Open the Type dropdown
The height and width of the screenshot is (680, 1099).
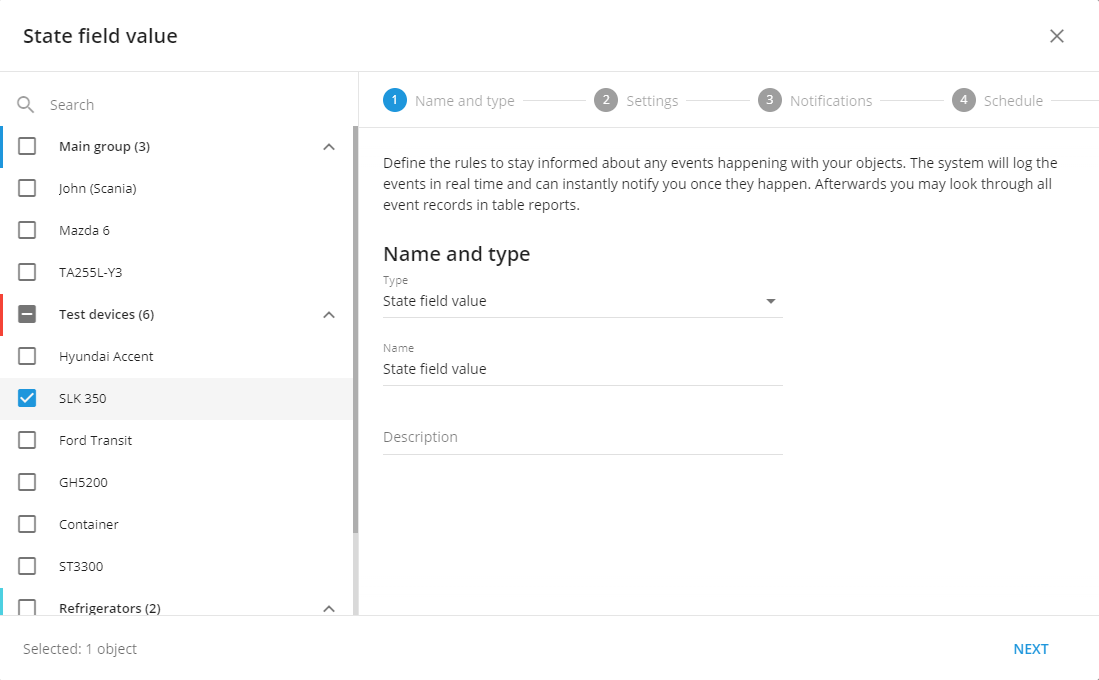(x=582, y=301)
